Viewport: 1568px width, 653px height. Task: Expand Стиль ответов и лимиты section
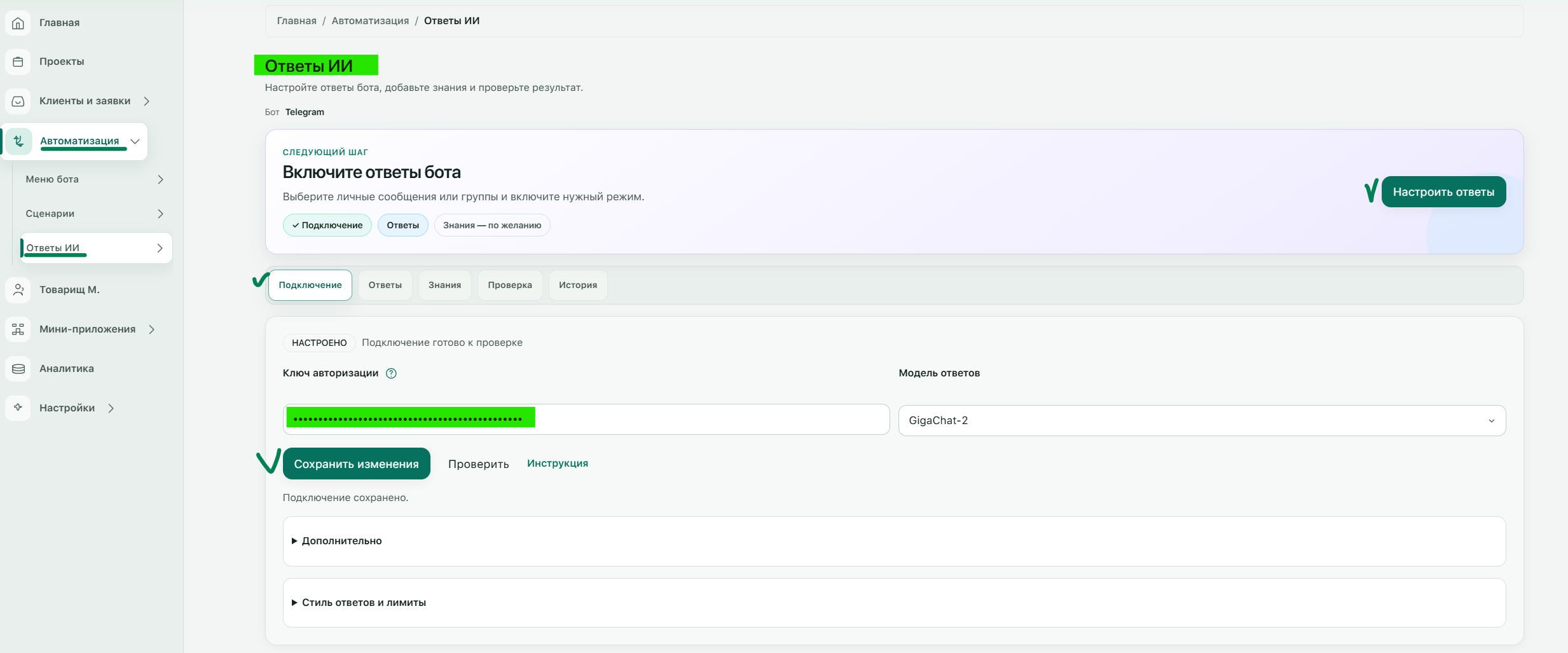(894, 603)
